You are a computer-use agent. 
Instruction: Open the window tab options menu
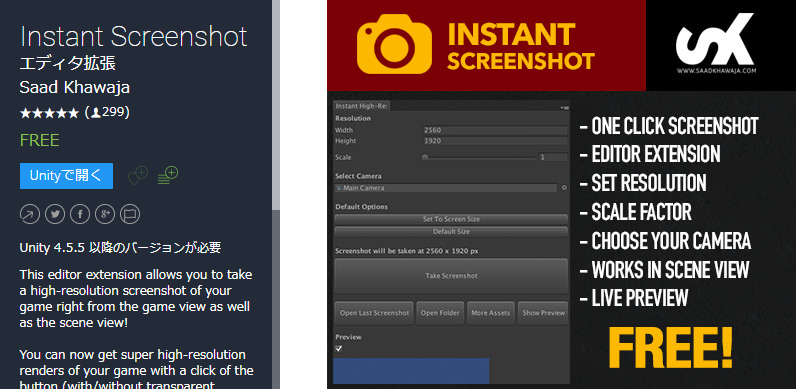pos(565,108)
